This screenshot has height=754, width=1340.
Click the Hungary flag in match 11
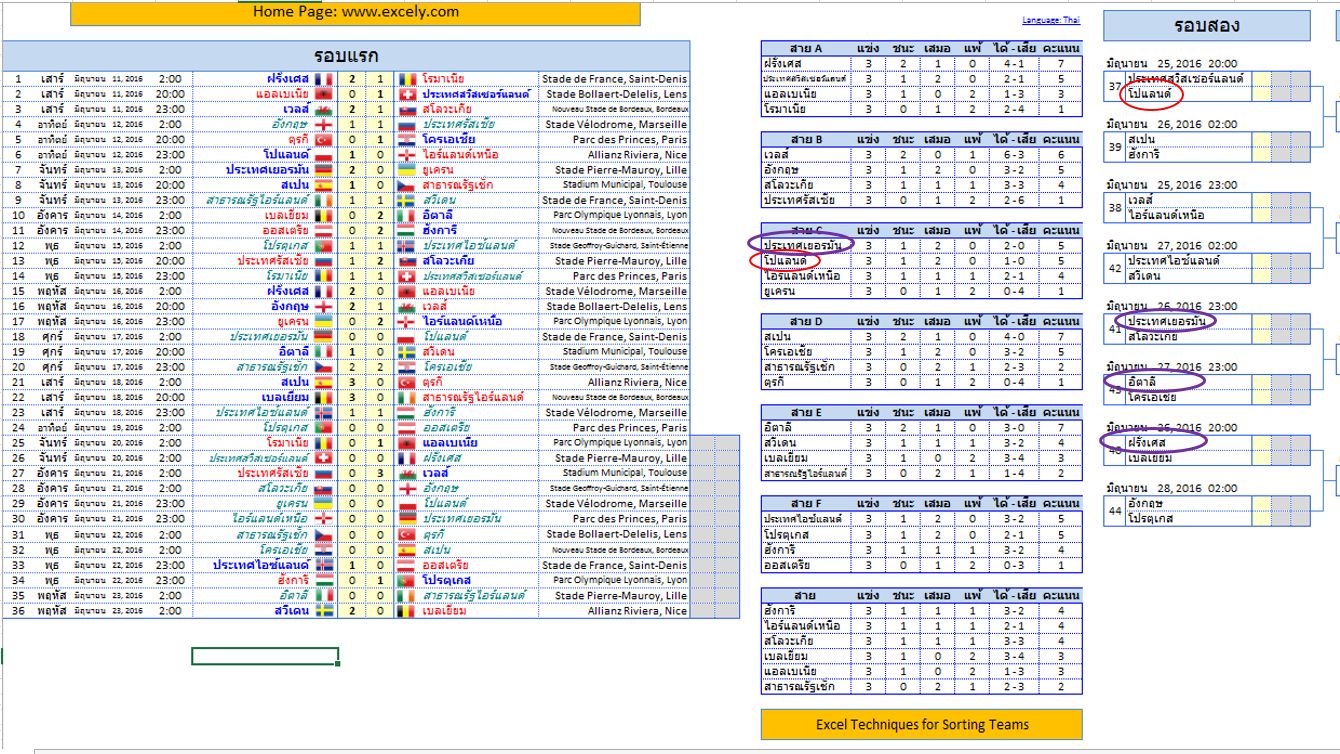tap(408, 230)
